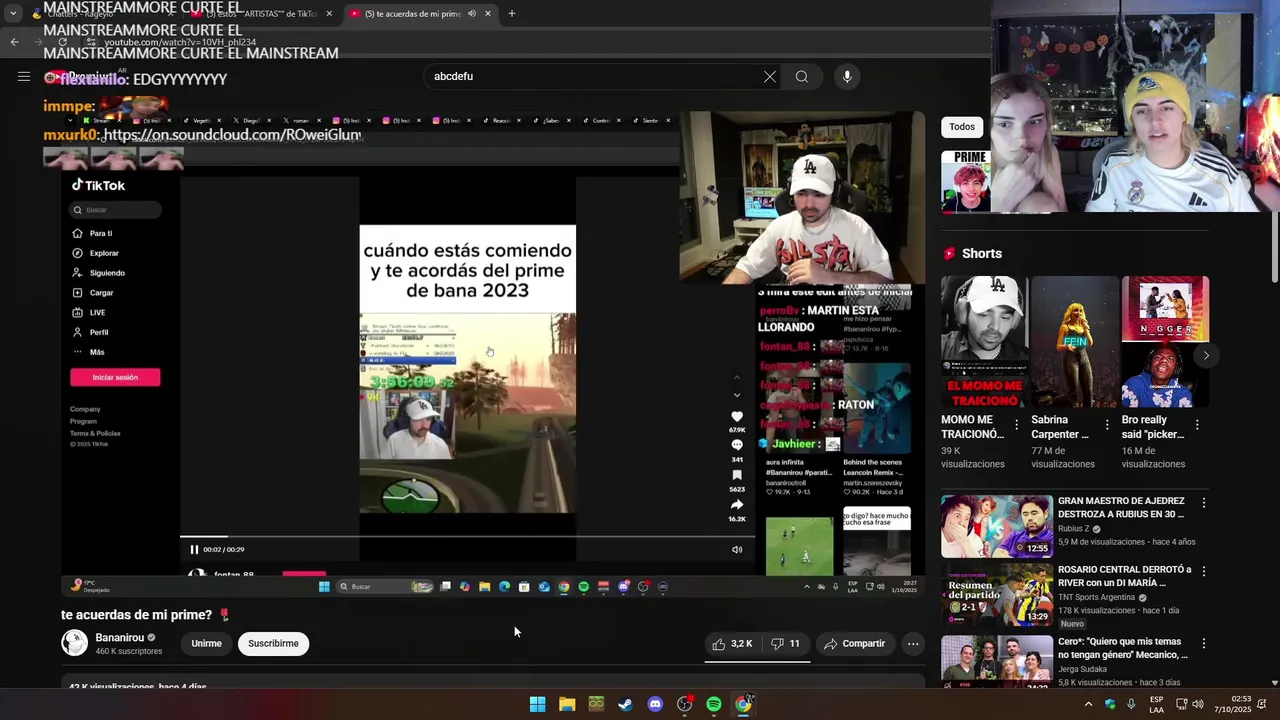Open the ESP LAA language switcher
This screenshot has width=1280, height=720.
click(1156, 704)
